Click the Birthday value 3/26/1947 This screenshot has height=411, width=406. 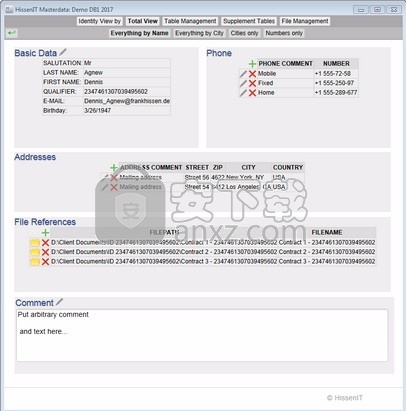click(97, 111)
